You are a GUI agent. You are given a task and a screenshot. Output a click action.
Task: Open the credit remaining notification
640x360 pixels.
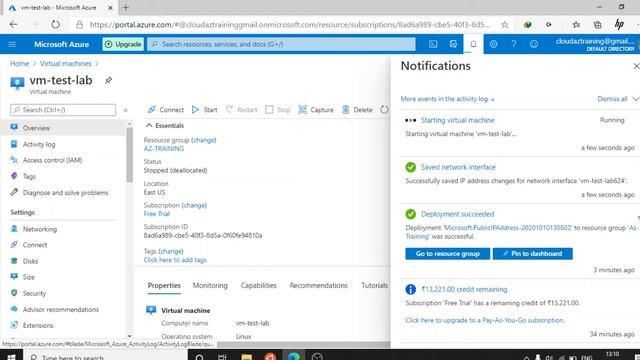point(464,289)
